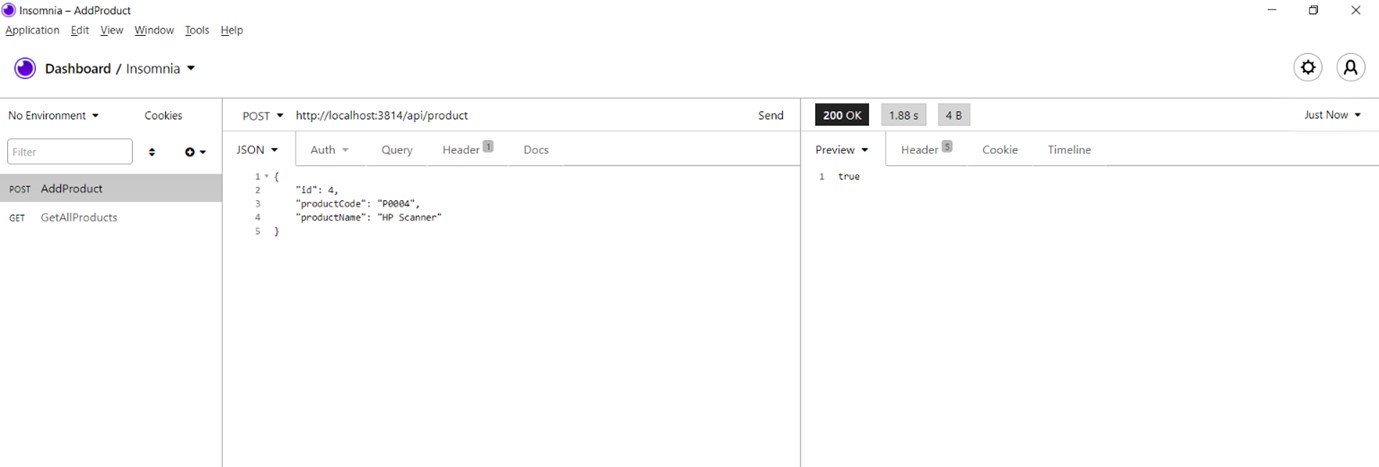Open the View menu
Image resolution: width=1379 pixels, height=467 pixels.
coord(112,30)
